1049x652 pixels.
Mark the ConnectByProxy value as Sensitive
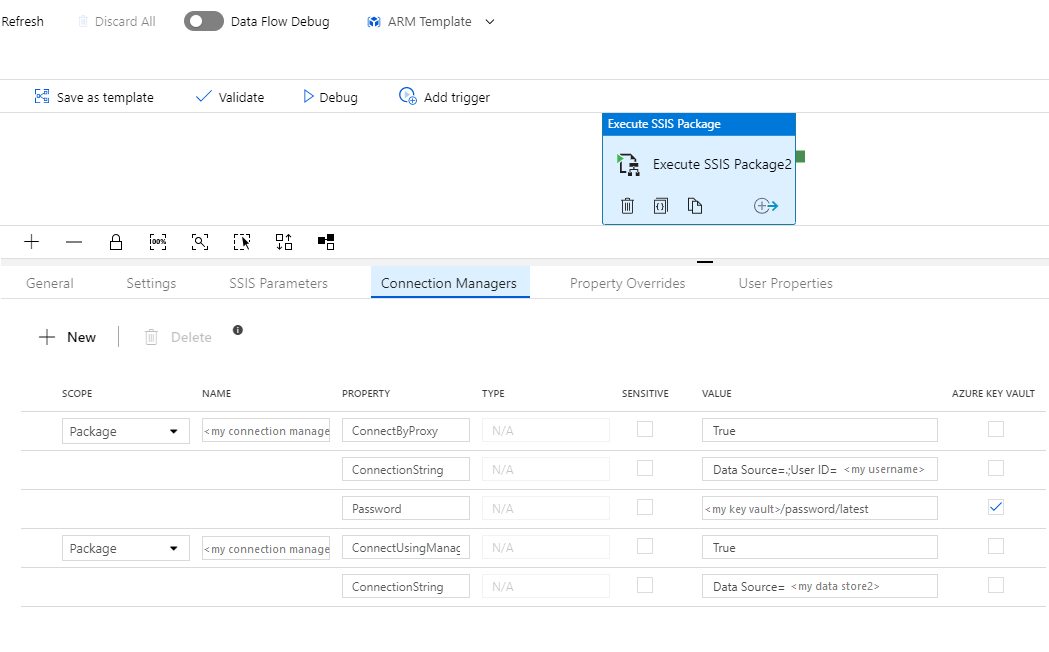(x=645, y=429)
